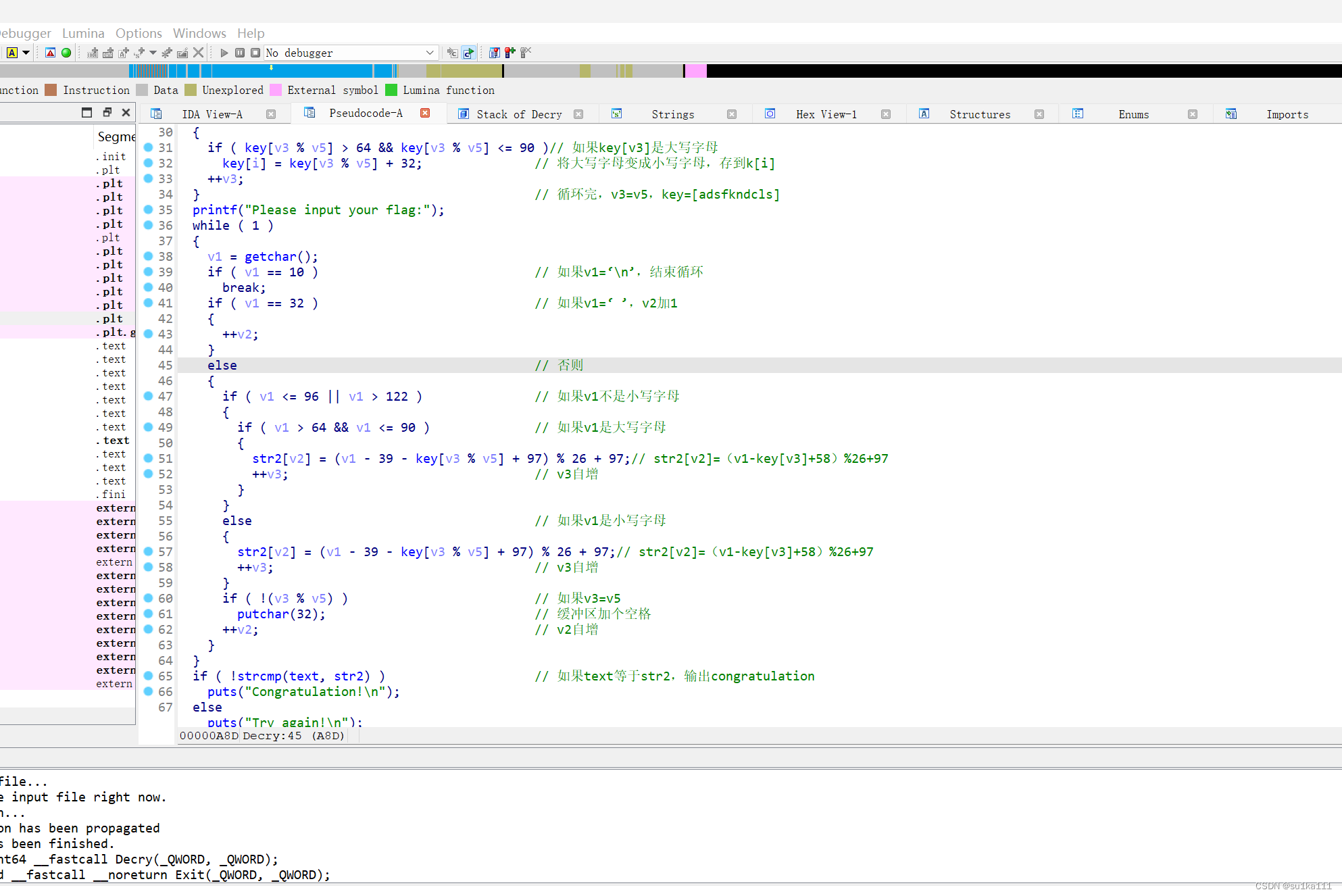
Task: Toggle the breakpoint marker on line 31
Action: pyautogui.click(x=148, y=147)
